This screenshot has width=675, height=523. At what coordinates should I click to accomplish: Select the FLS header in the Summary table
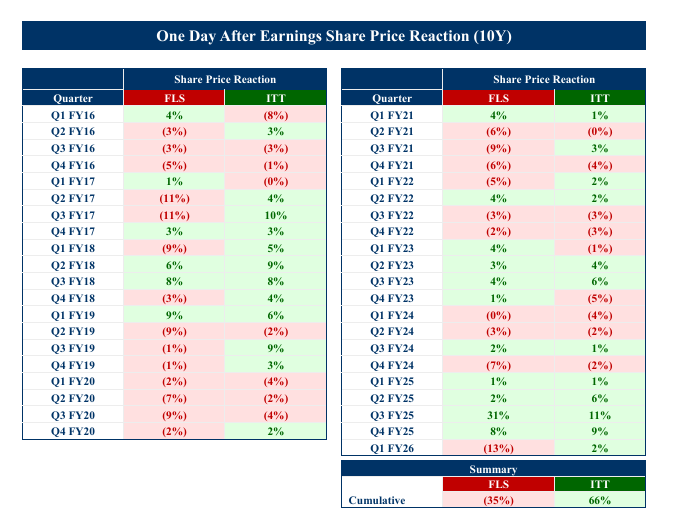click(x=499, y=484)
